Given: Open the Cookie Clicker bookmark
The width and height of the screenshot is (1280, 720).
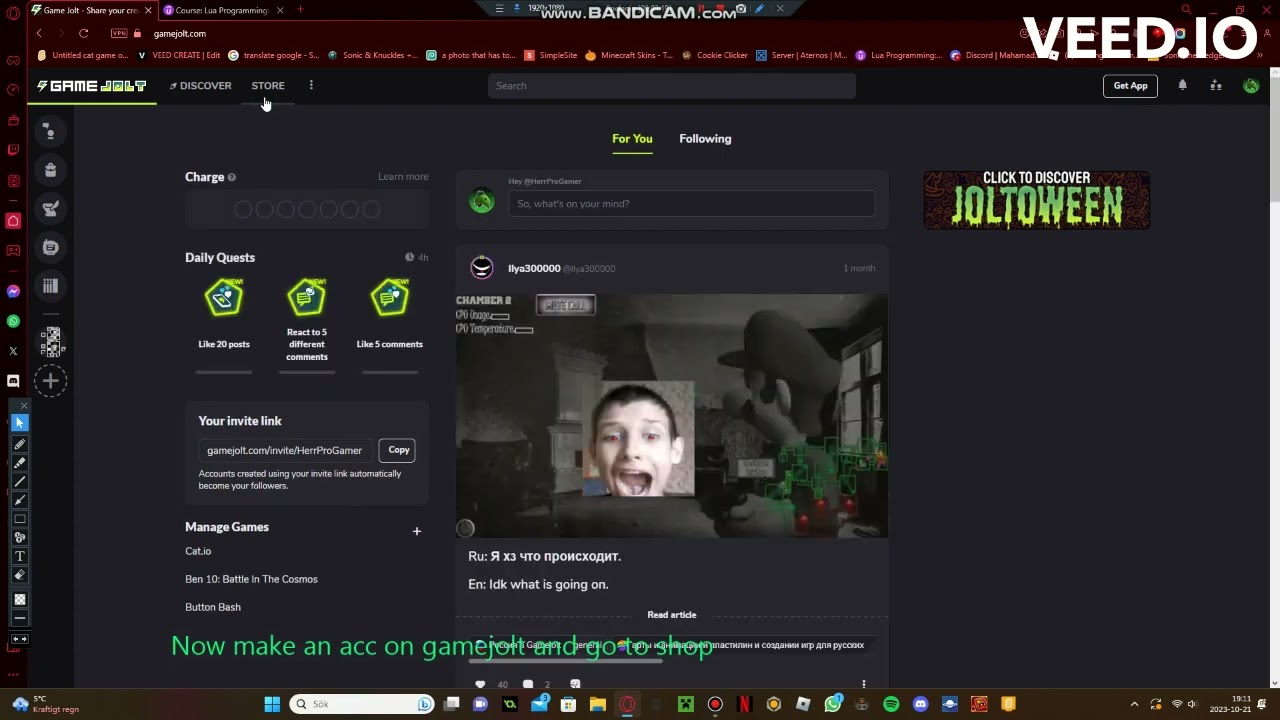Looking at the screenshot, I should click(x=715, y=55).
